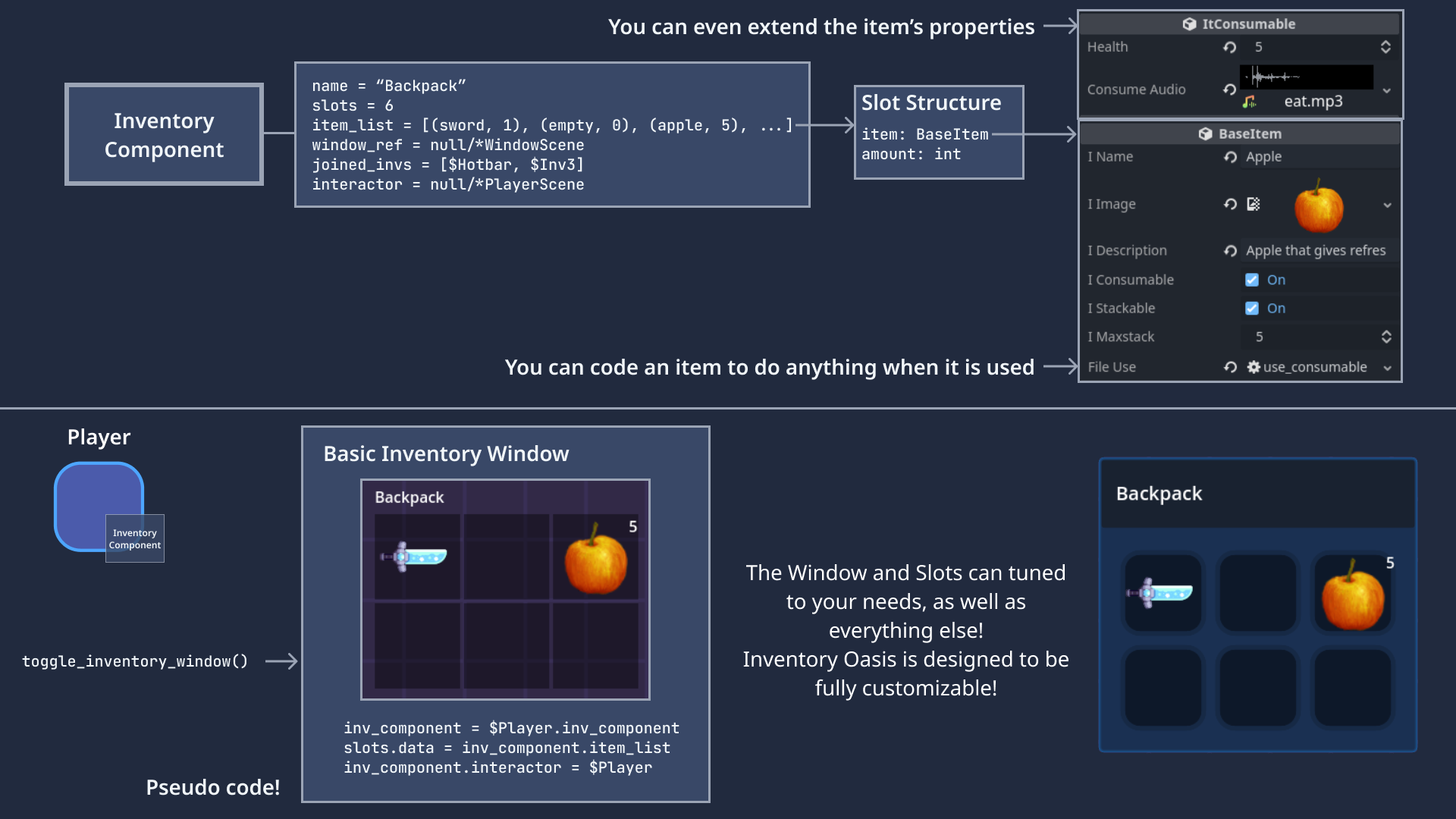This screenshot has width=1456, height=819.
Task: Click the 'Pseudo code!' label
Action: coord(213,788)
